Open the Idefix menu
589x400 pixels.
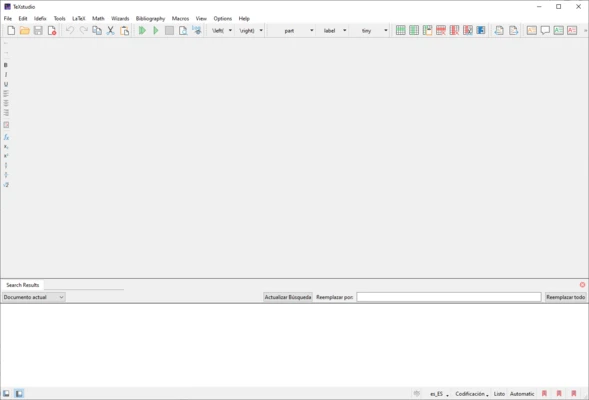point(40,18)
